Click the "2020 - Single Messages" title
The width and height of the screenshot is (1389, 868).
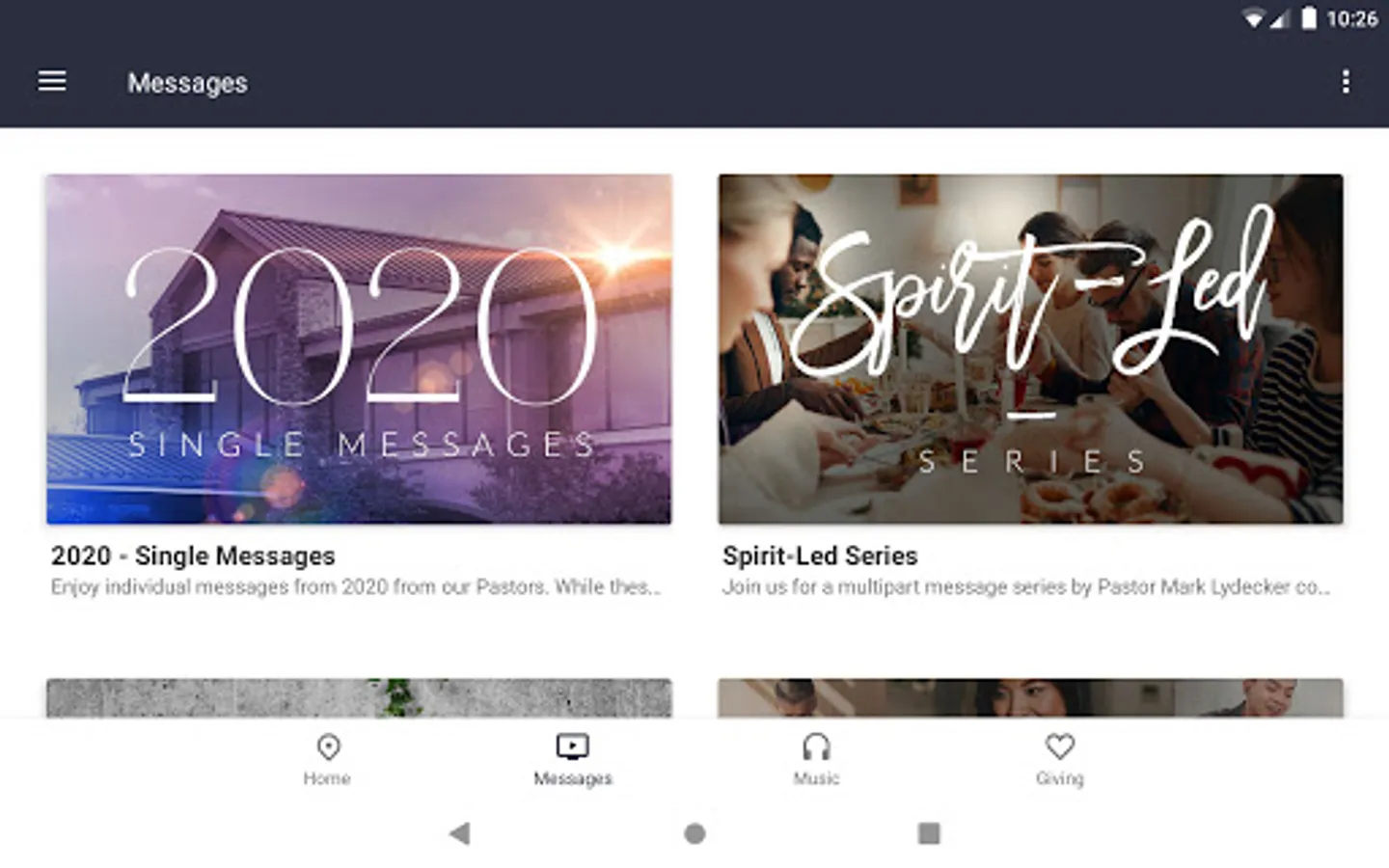point(193,556)
